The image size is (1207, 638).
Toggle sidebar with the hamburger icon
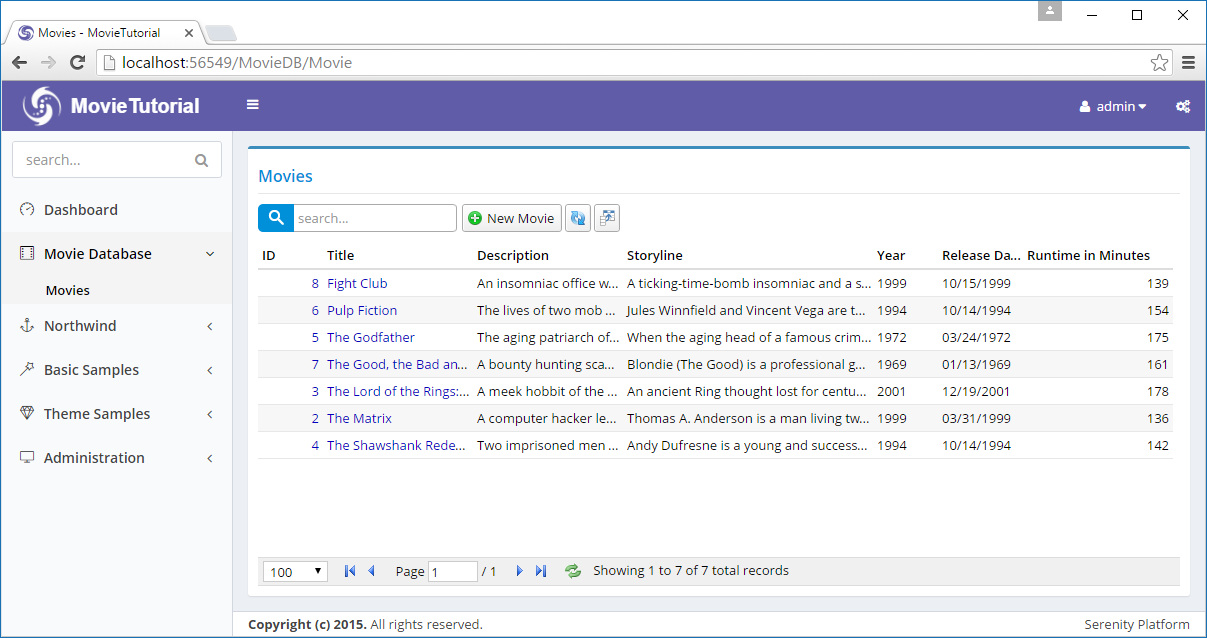(253, 105)
